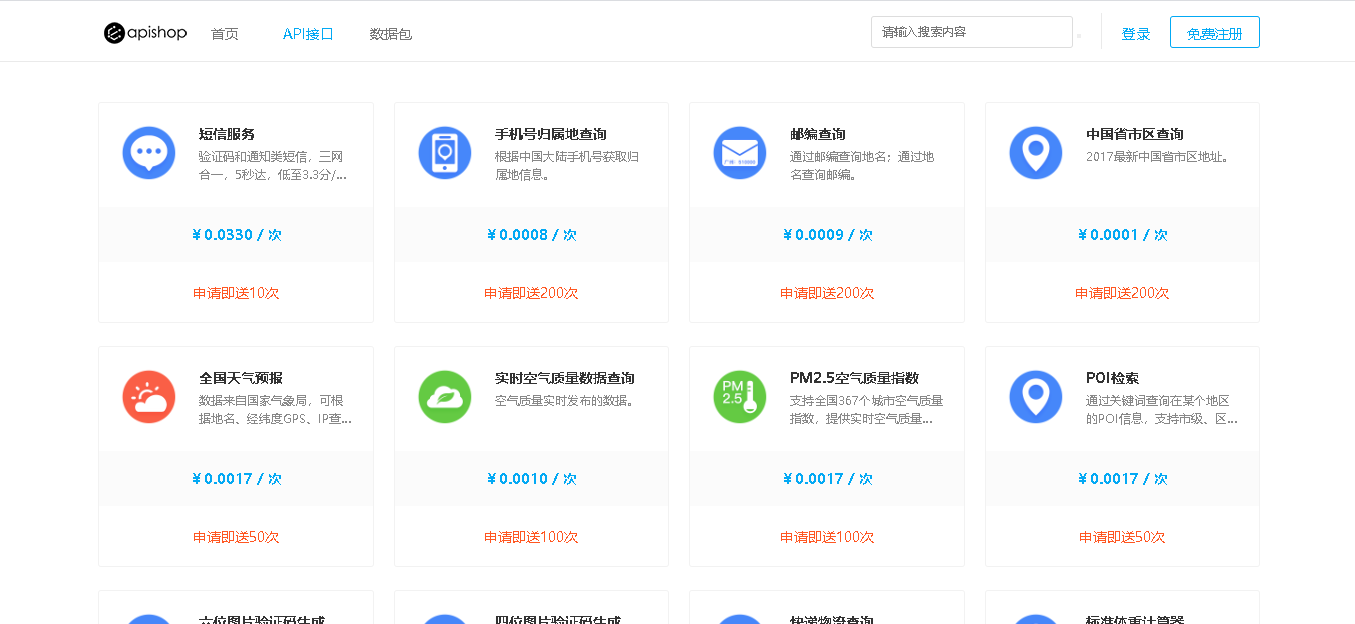Click the PM2.5 green thermometer icon
This screenshot has width=1355, height=624.
click(x=740, y=397)
